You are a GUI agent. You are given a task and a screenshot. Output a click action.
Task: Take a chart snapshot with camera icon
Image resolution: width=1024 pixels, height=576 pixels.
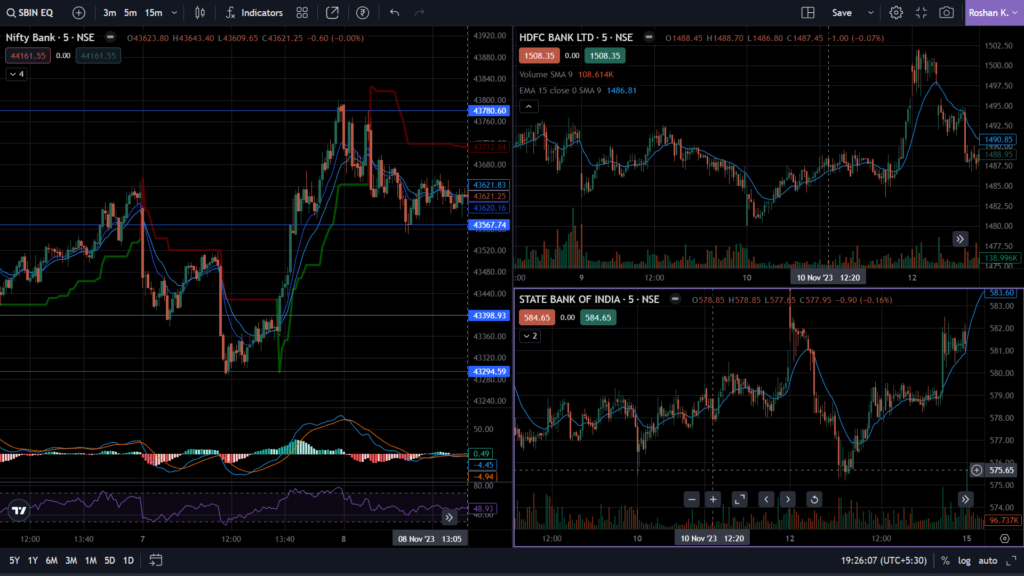coord(946,12)
